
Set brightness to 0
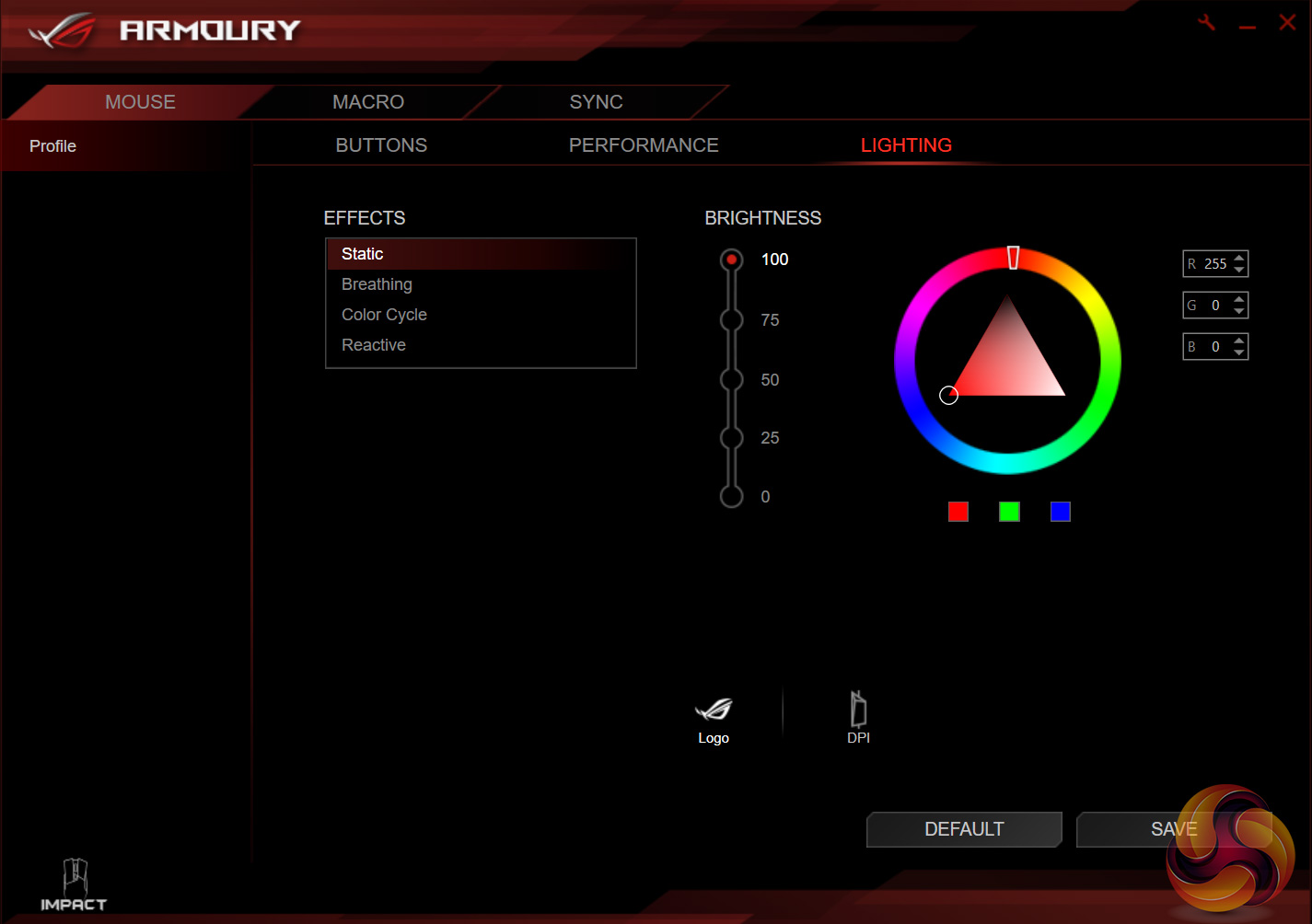732,497
